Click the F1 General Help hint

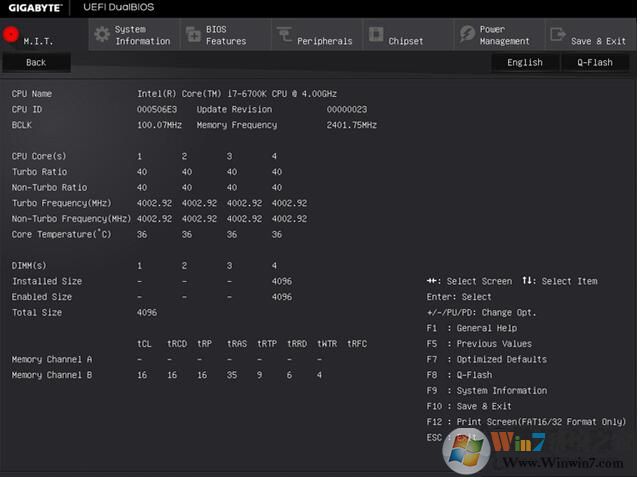[472, 328]
